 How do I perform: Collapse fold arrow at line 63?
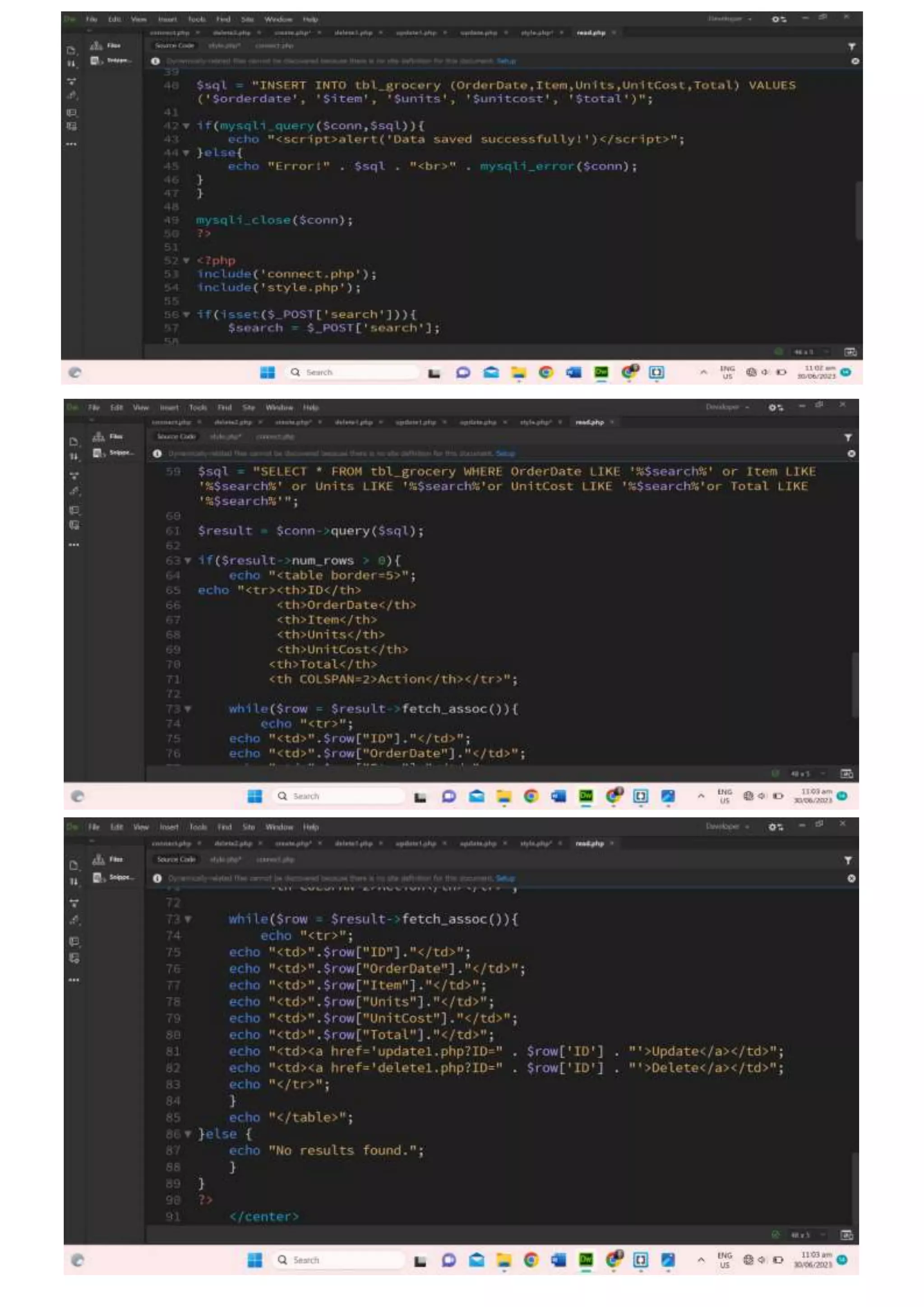click(x=187, y=561)
